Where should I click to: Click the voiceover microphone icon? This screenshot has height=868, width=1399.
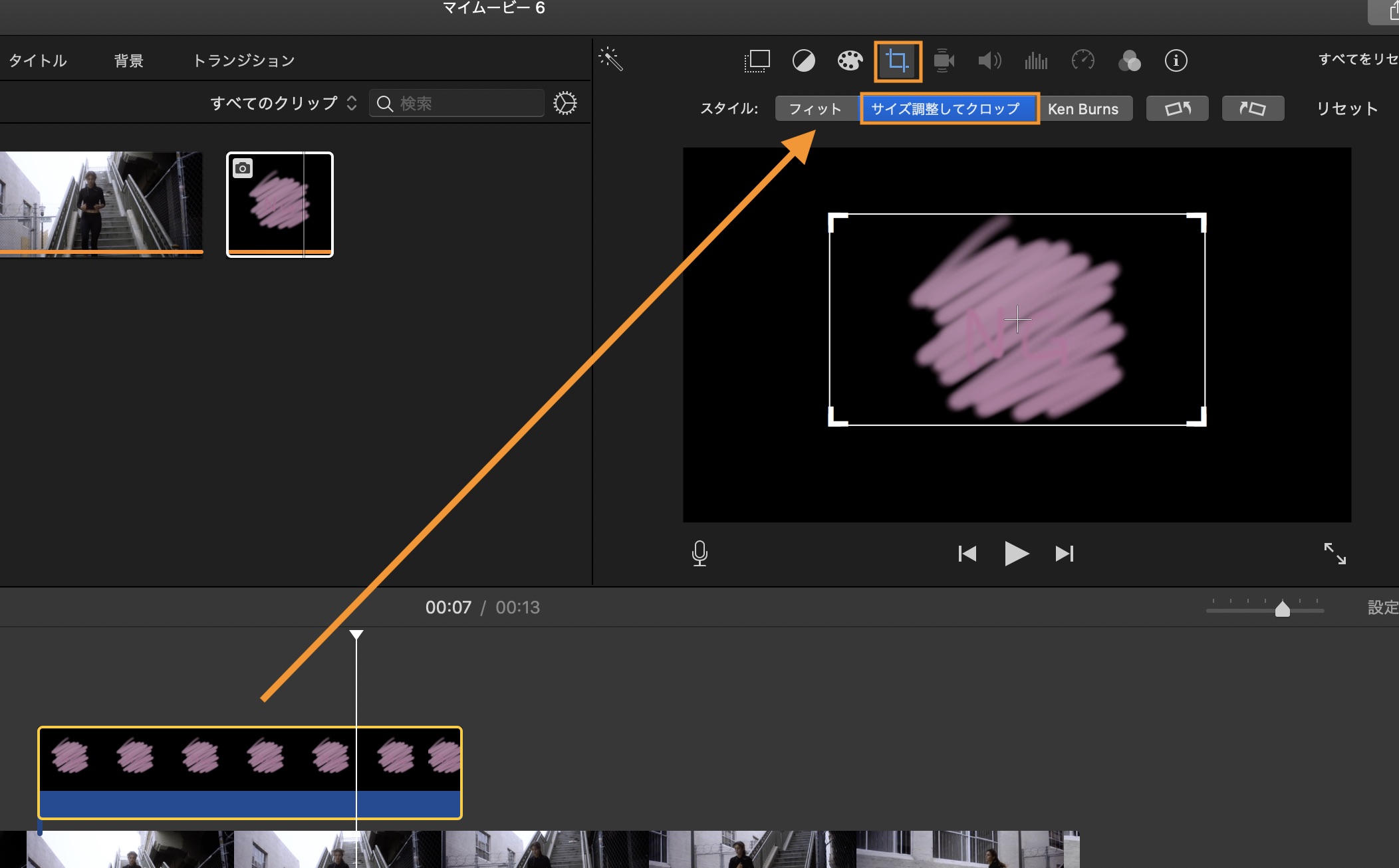(x=699, y=553)
